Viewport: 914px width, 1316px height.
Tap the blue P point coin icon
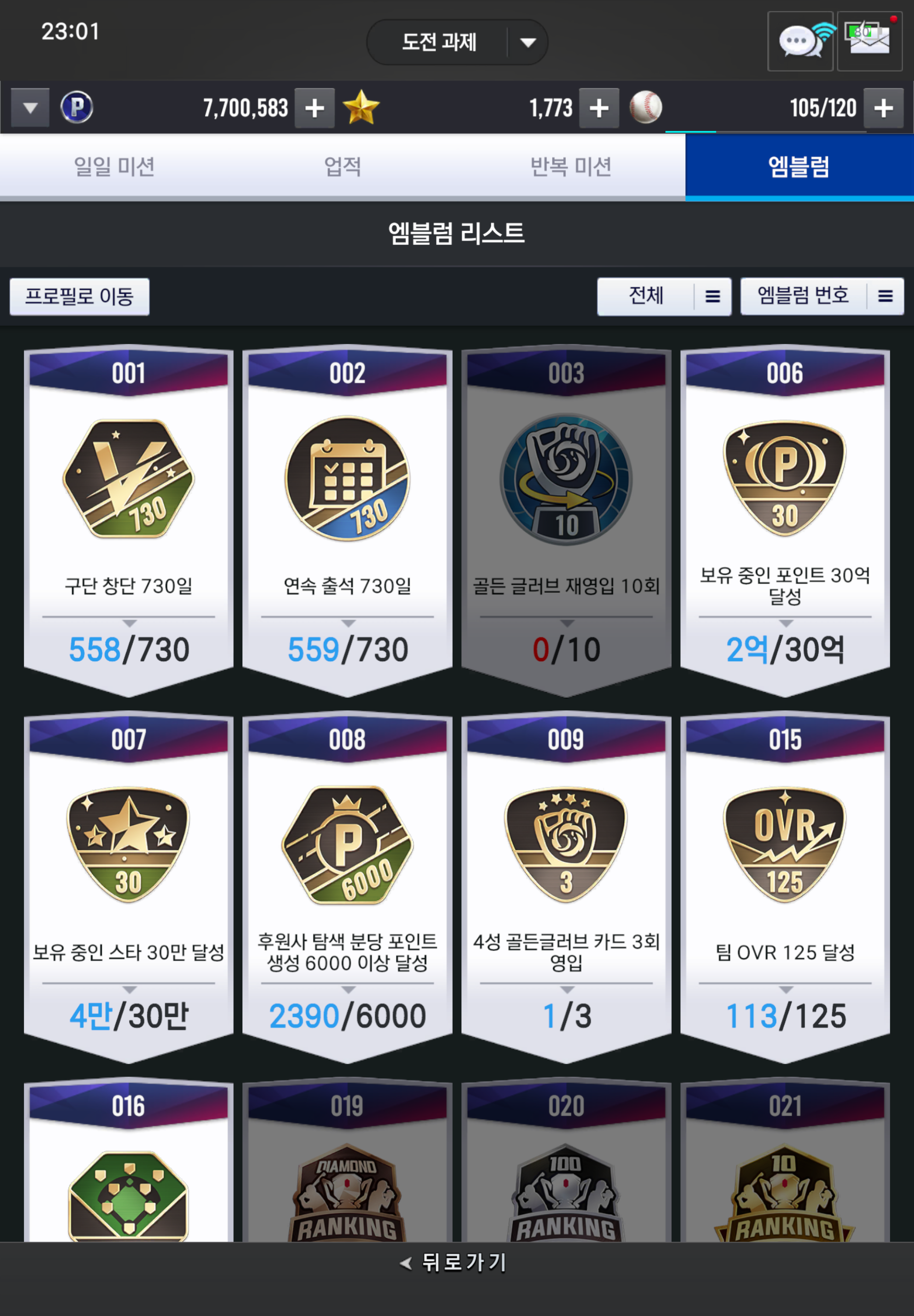click(x=77, y=107)
